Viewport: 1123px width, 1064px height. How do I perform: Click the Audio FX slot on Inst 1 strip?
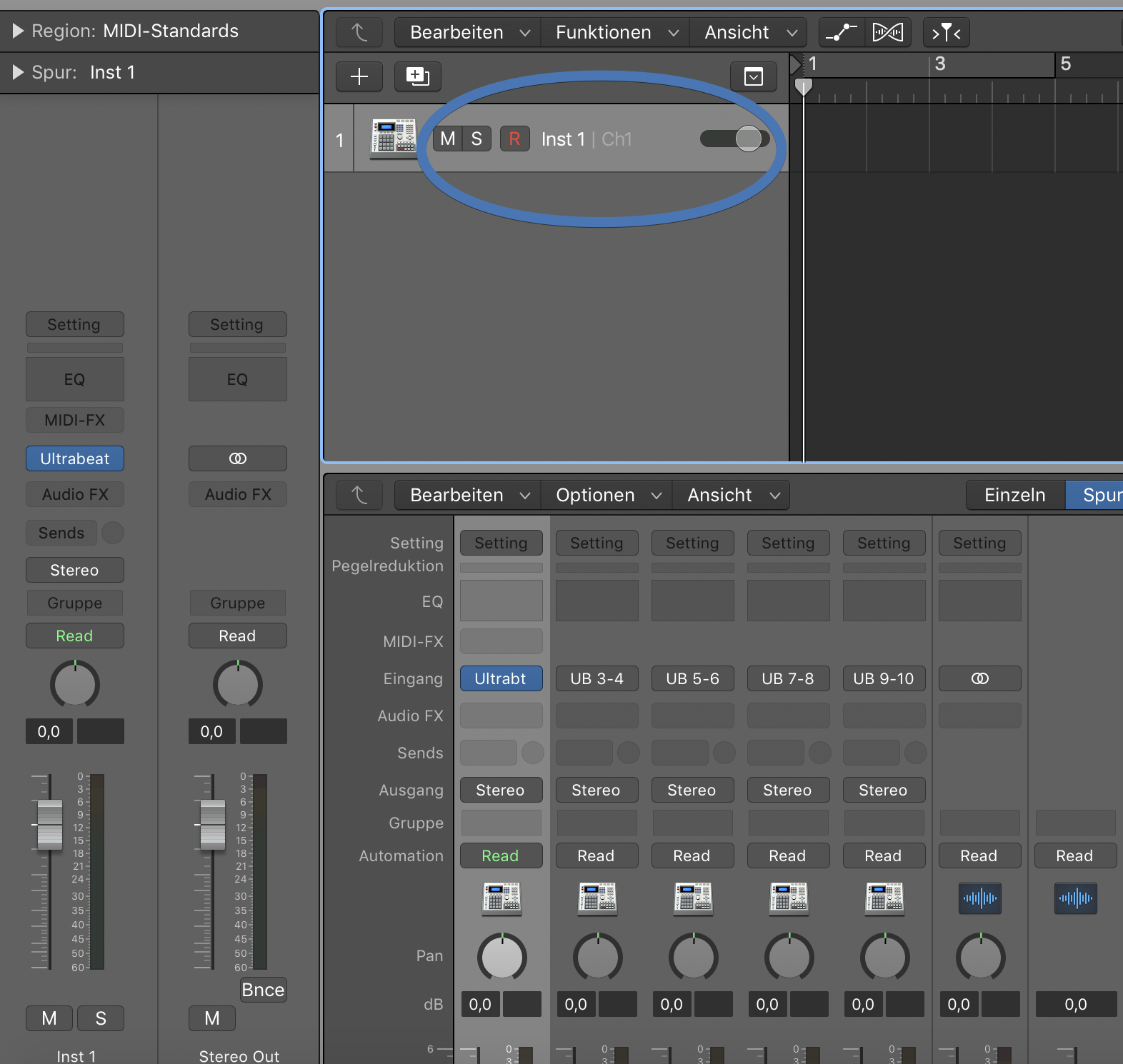[75, 494]
